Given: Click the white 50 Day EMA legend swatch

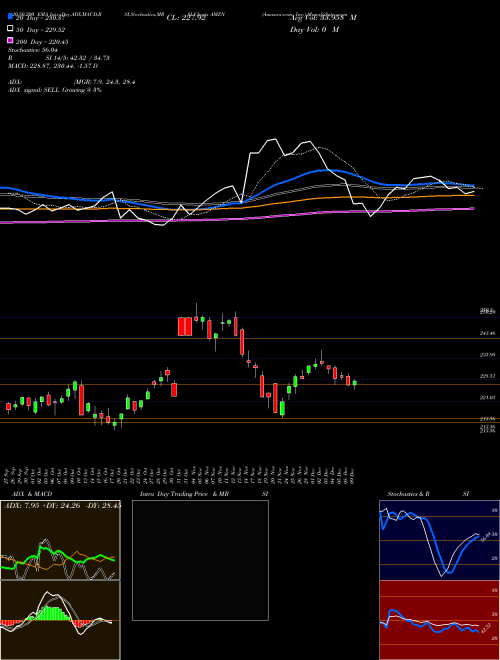Looking at the screenshot, I should pos(10,28).
